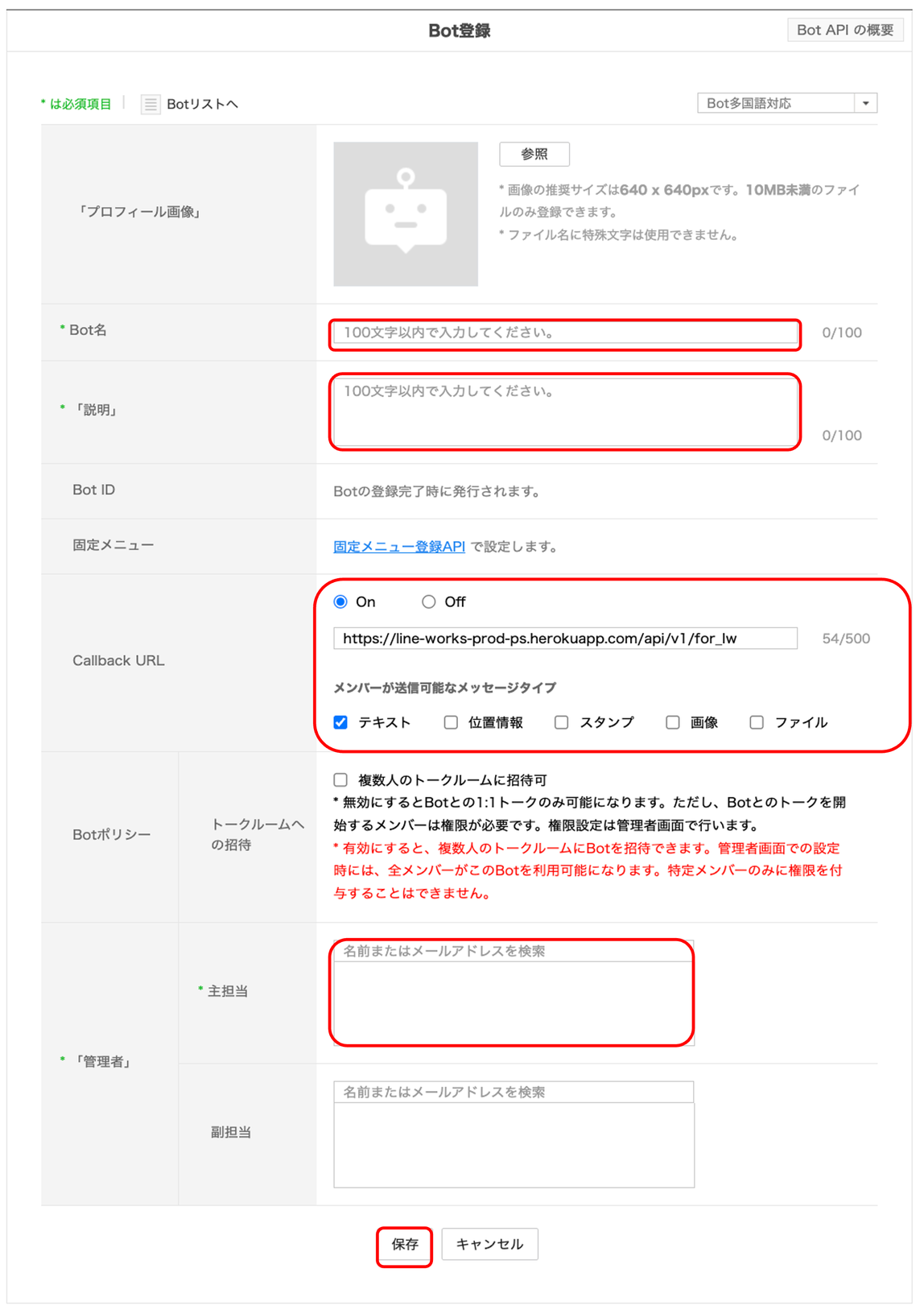
Task: Click the 'Botの登録完了時に発行されます。' text
Action: click(437, 492)
